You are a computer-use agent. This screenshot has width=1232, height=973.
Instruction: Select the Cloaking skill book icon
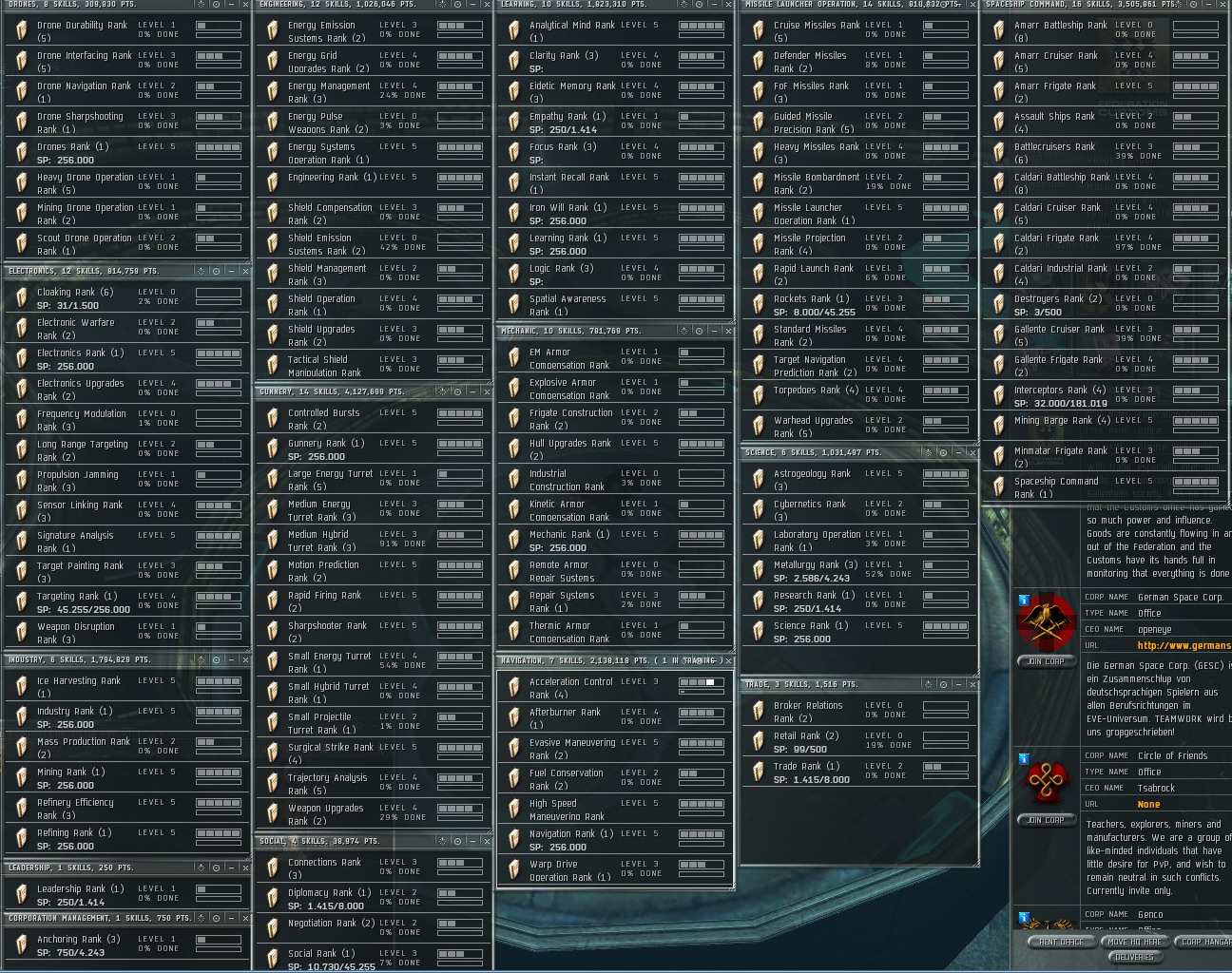pyautogui.click(x=22, y=298)
